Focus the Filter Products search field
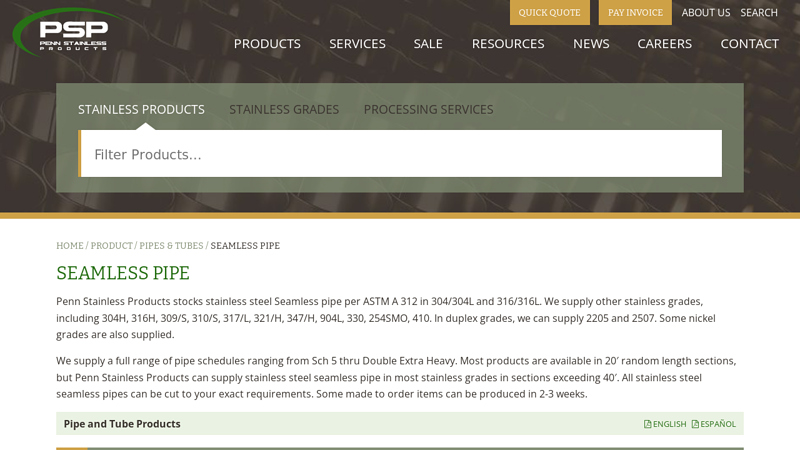Screen dimensions: 800x450 pyautogui.click(x=400, y=154)
